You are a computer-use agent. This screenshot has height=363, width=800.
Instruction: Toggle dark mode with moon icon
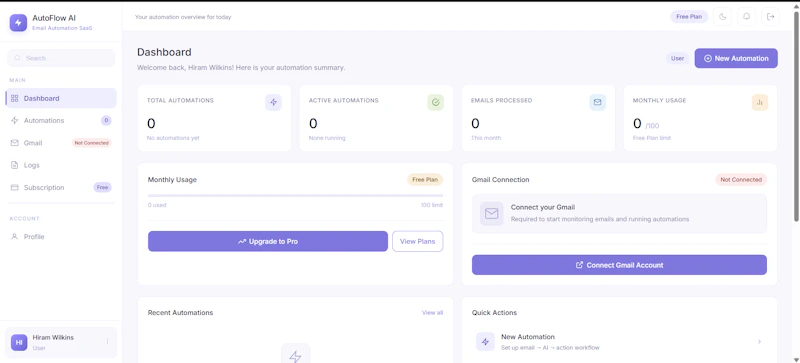pyautogui.click(x=722, y=17)
